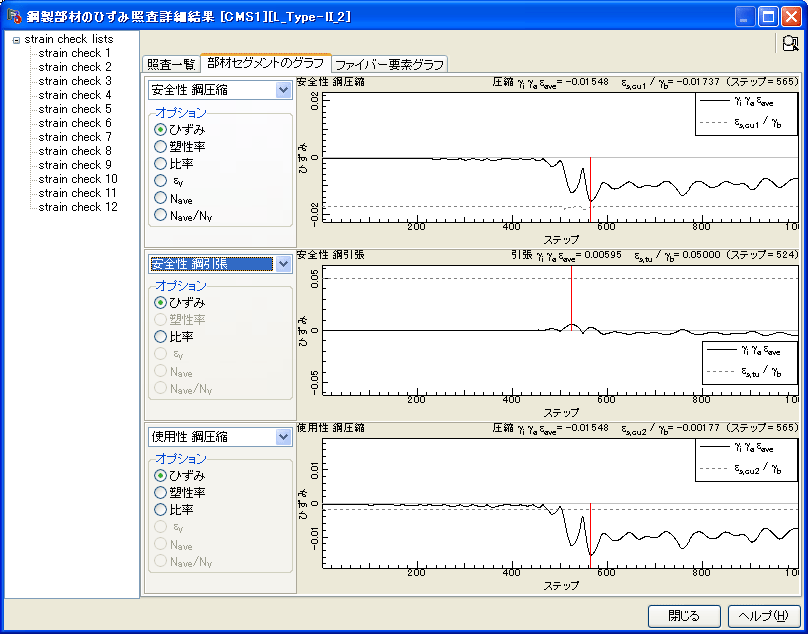The height and width of the screenshot is (634, 808).
Task: Click the legend box in the bottom graph
Action: tap(746, 457)
